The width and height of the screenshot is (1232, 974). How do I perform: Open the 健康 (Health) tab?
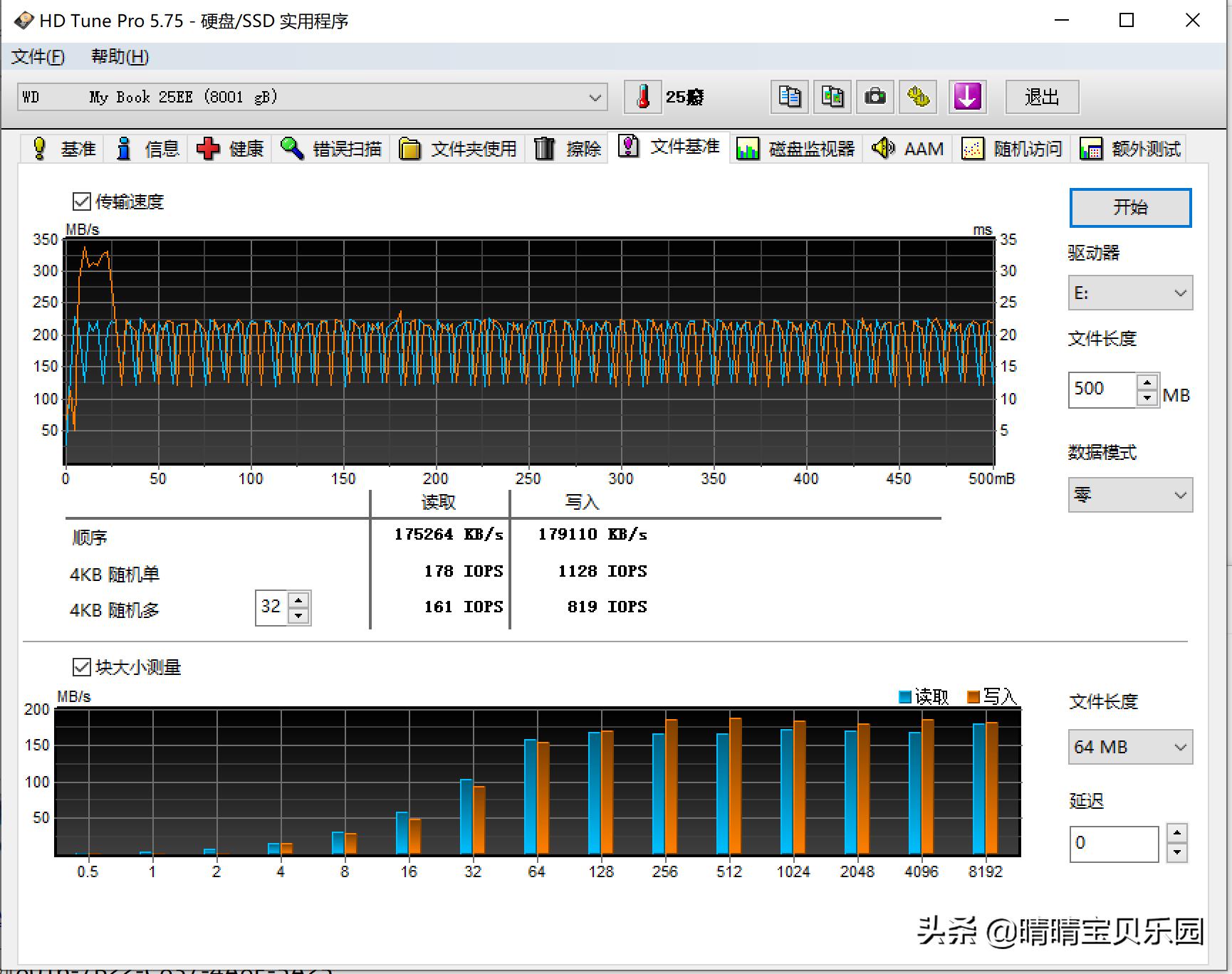coord(231,149)
